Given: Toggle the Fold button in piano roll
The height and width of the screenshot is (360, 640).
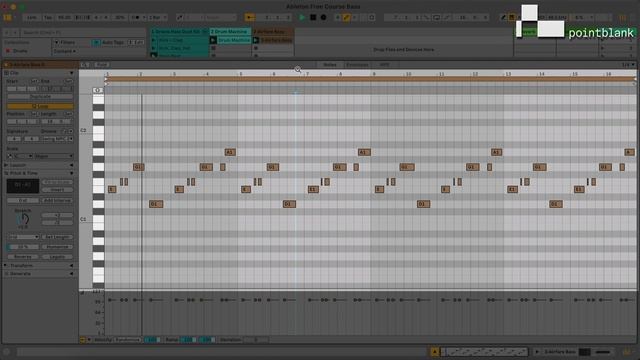Looking at the screenshot, I should pyautogui.click(x=101, y=64).
